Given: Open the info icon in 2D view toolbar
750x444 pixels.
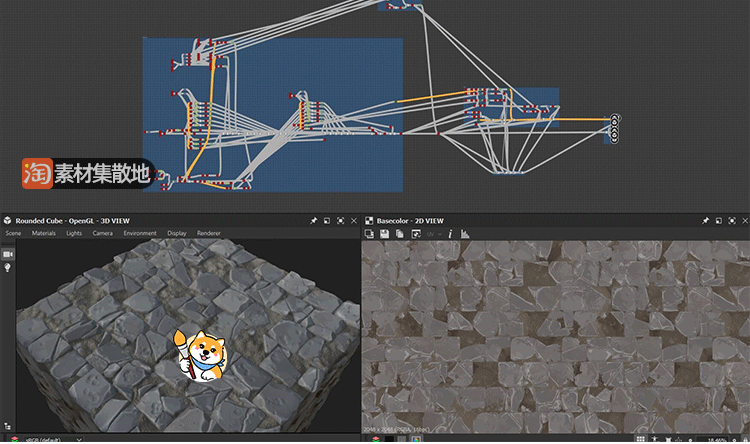Looking at the screenshot, I should [x=450, y=233].
